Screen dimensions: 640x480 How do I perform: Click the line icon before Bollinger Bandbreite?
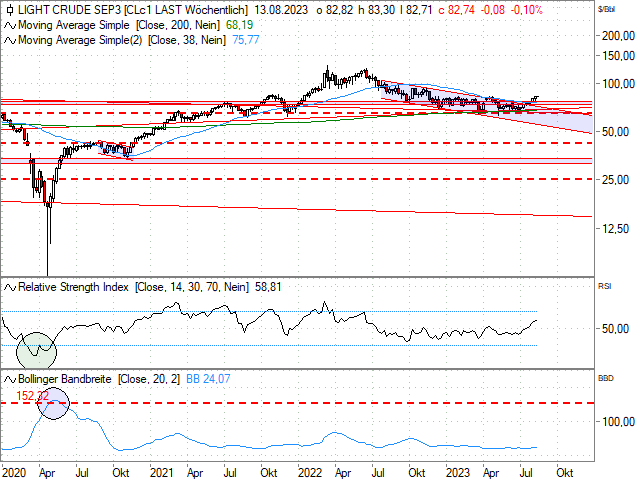point(10,380)
